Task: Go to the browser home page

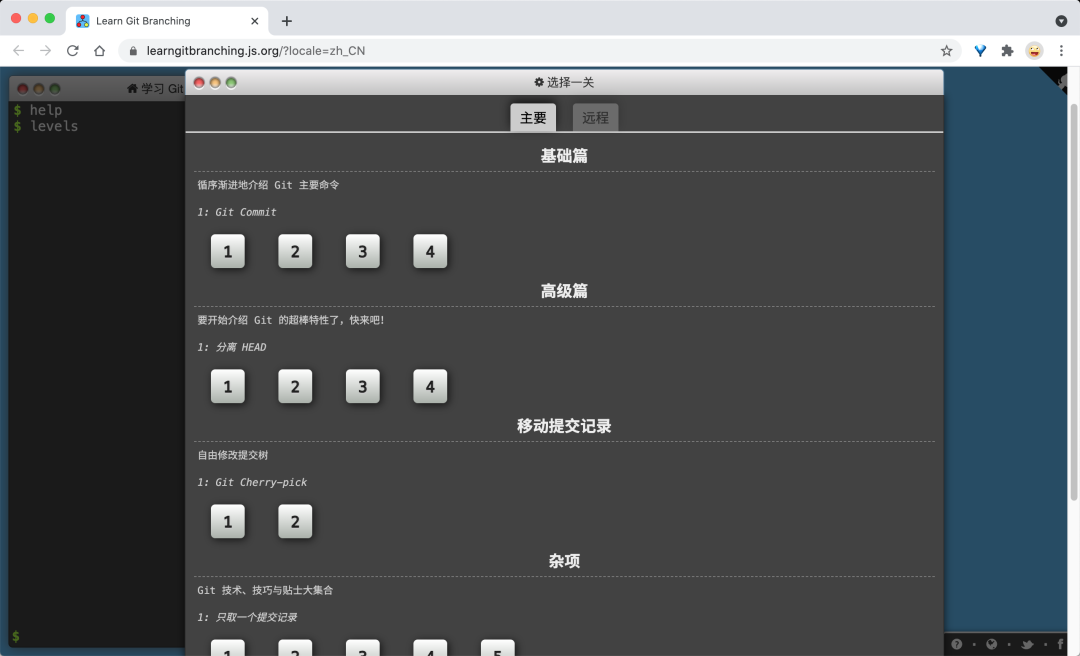Action: 99,50
